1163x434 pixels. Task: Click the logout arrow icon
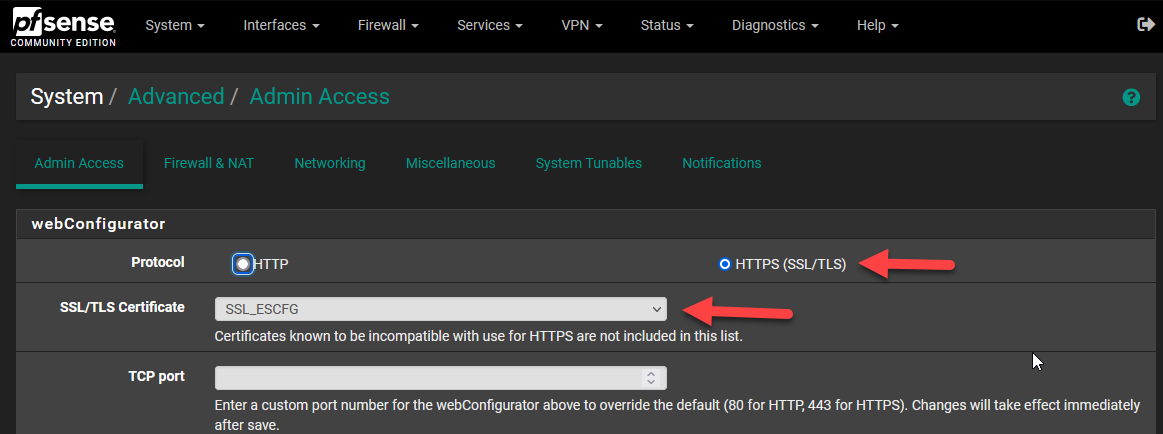tap(1146, 24)
